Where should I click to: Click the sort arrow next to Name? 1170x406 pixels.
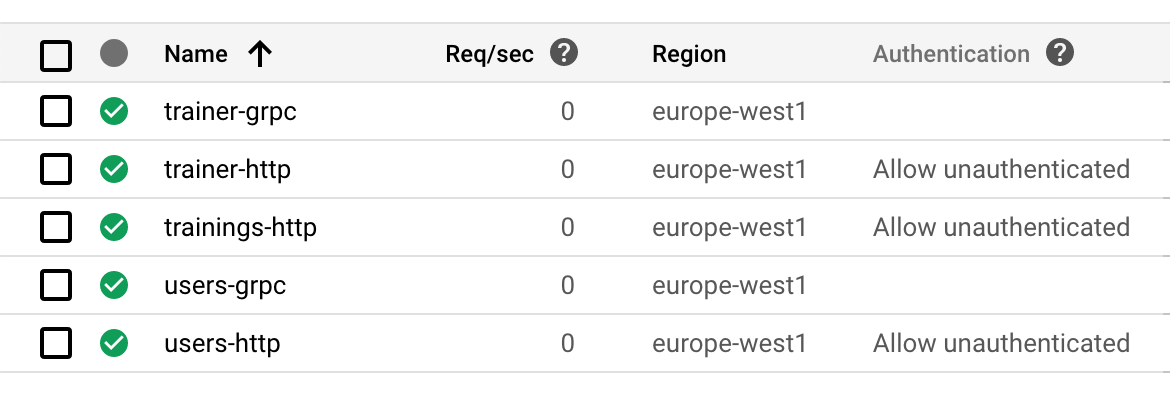click(x=260, y=54)
